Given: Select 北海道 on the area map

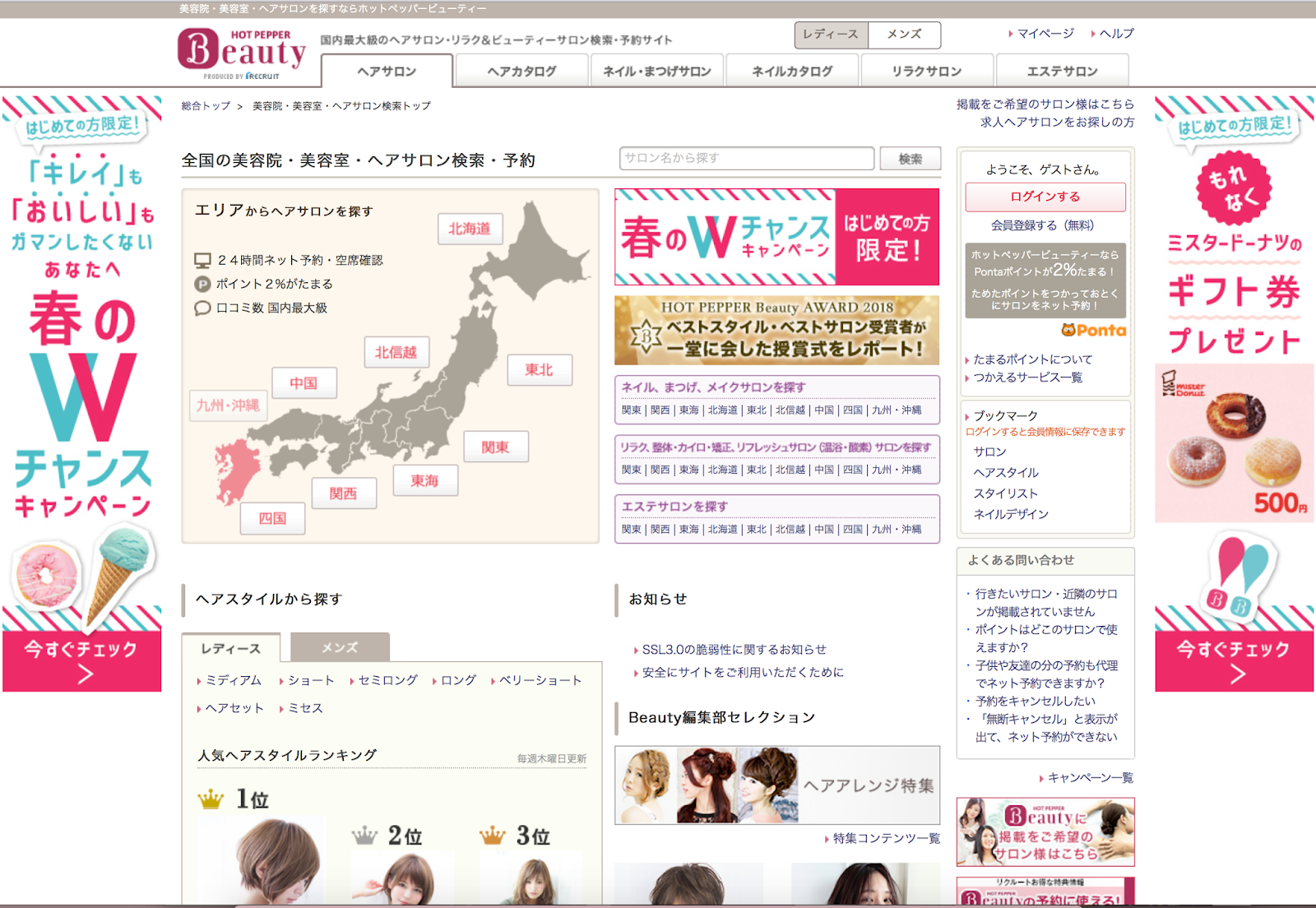Looking at the screenshot, I should (x=470, y=229).
